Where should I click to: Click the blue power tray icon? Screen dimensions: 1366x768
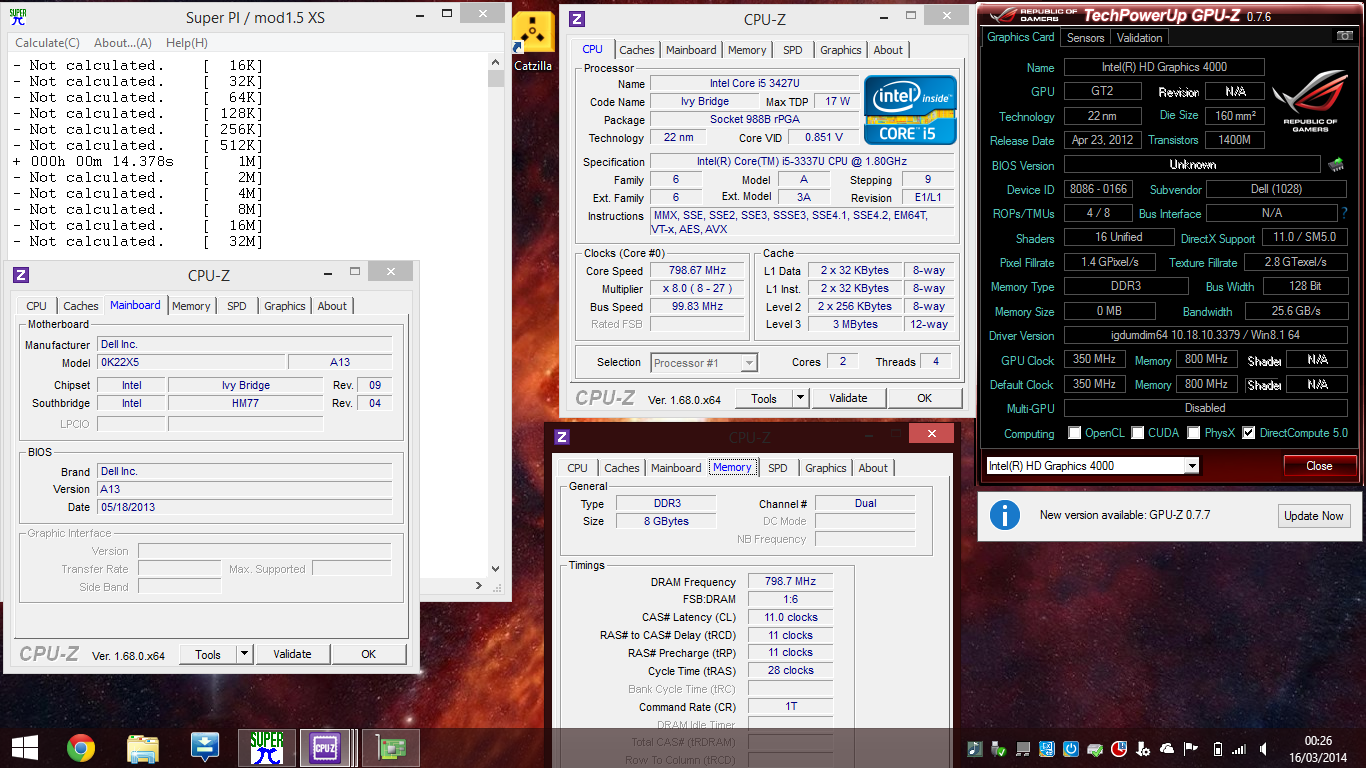[1071, 748]
